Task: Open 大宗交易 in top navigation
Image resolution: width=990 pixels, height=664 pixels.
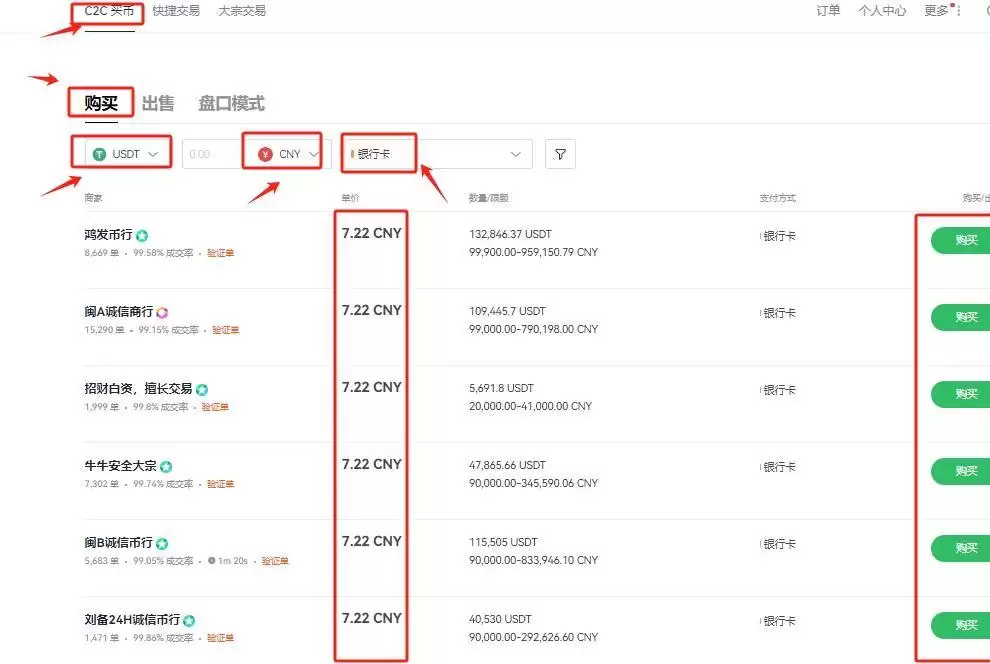Action: click(x=242, y=11)
